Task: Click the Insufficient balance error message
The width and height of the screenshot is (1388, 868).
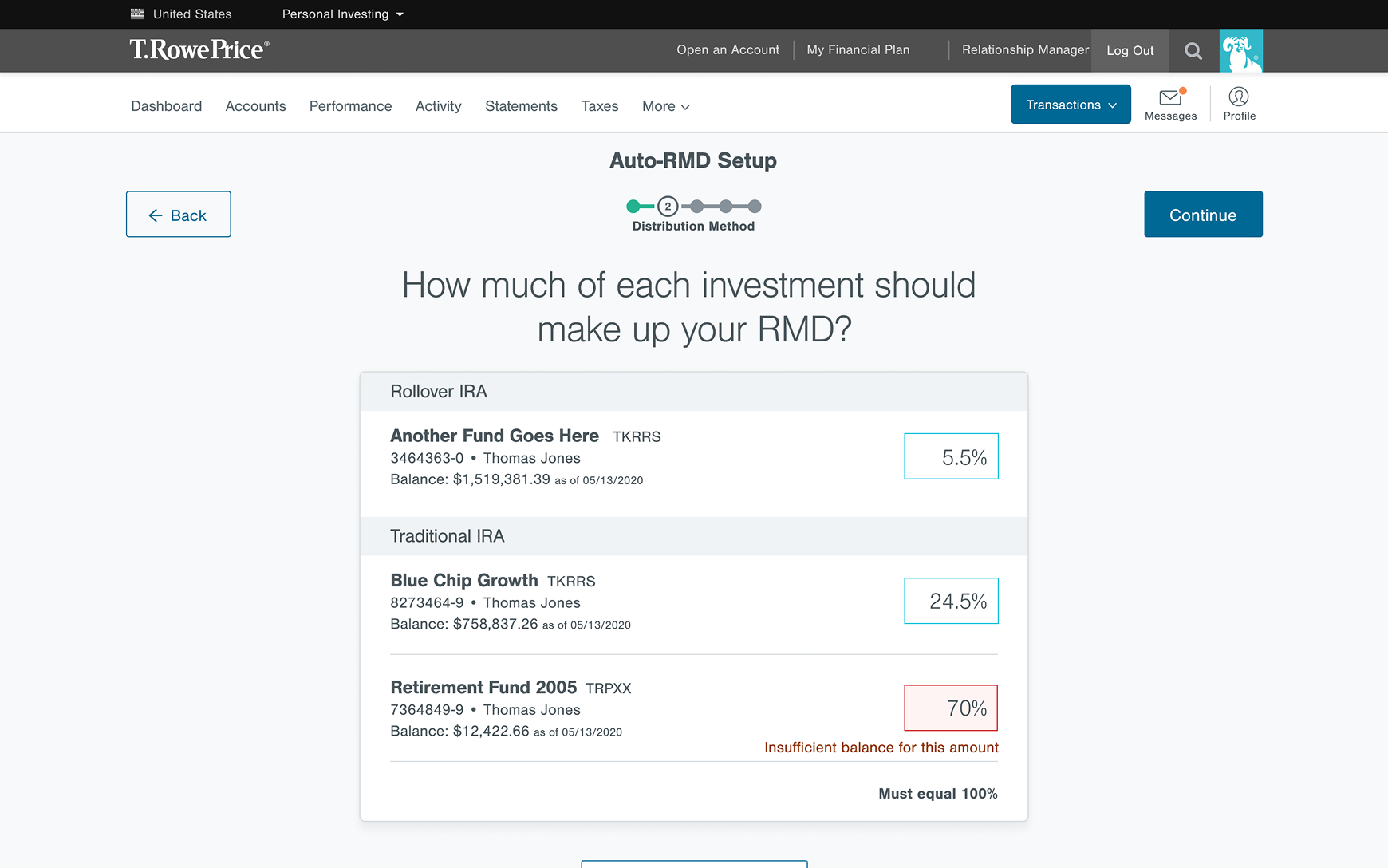Action: [x=881, y=748]
